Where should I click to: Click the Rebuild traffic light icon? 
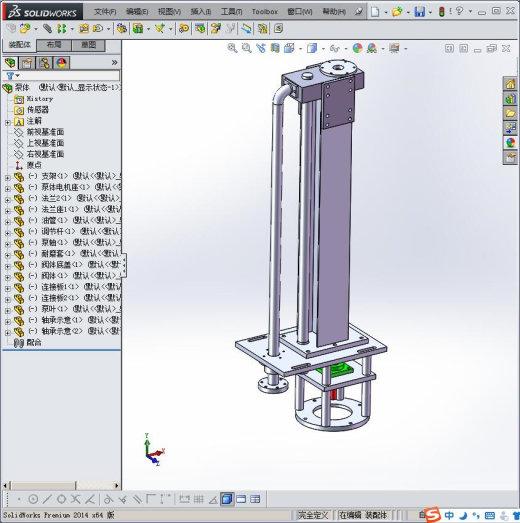442,12
